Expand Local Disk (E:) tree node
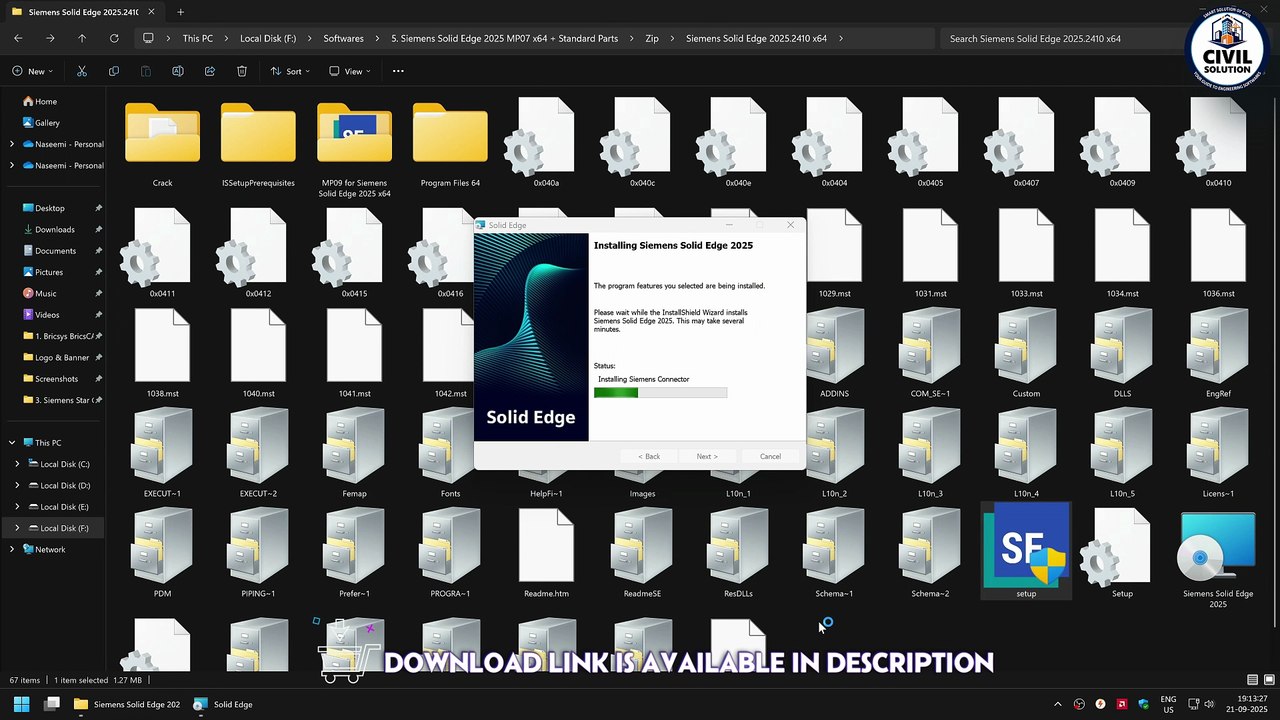Image resolution: width=1280 pixels, height=720 pixels. [x=17, y=507]
